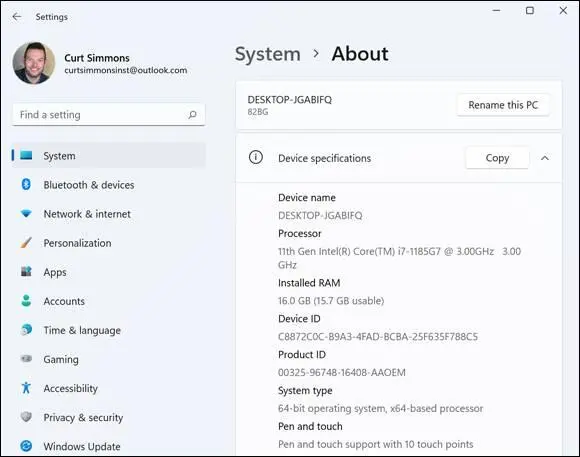Go back using the arrow icon
The image size is (580, 457).
click(x=17, y=17)
